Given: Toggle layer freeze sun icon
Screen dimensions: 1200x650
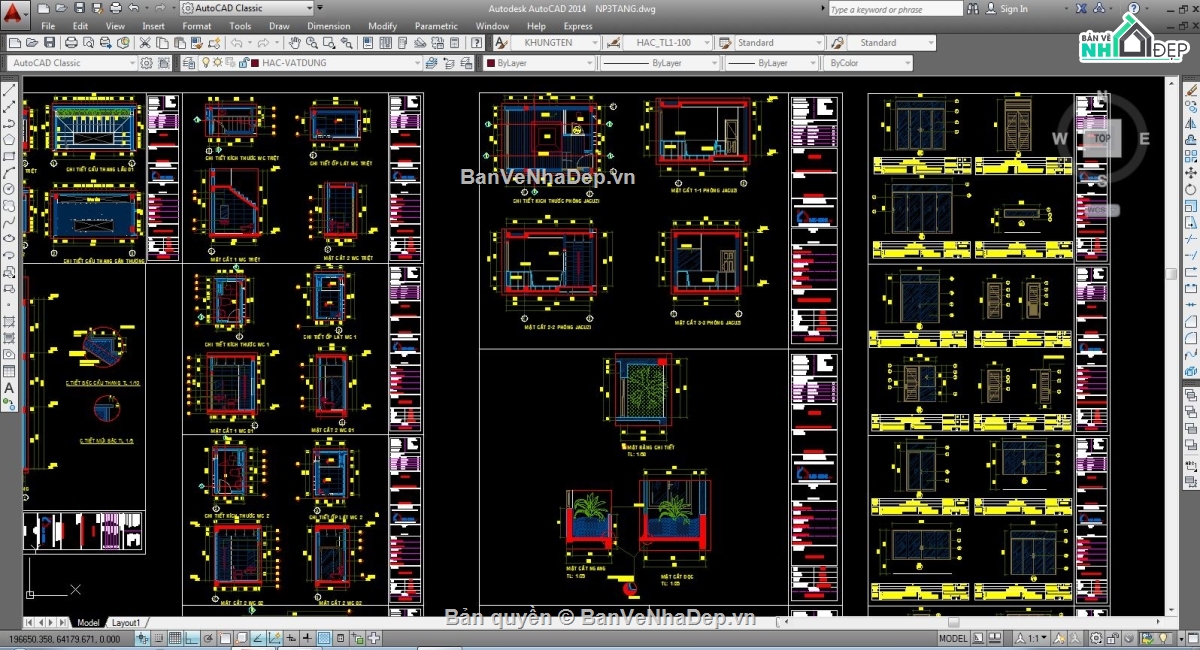Looking at the screenshot, I should 217,63.
